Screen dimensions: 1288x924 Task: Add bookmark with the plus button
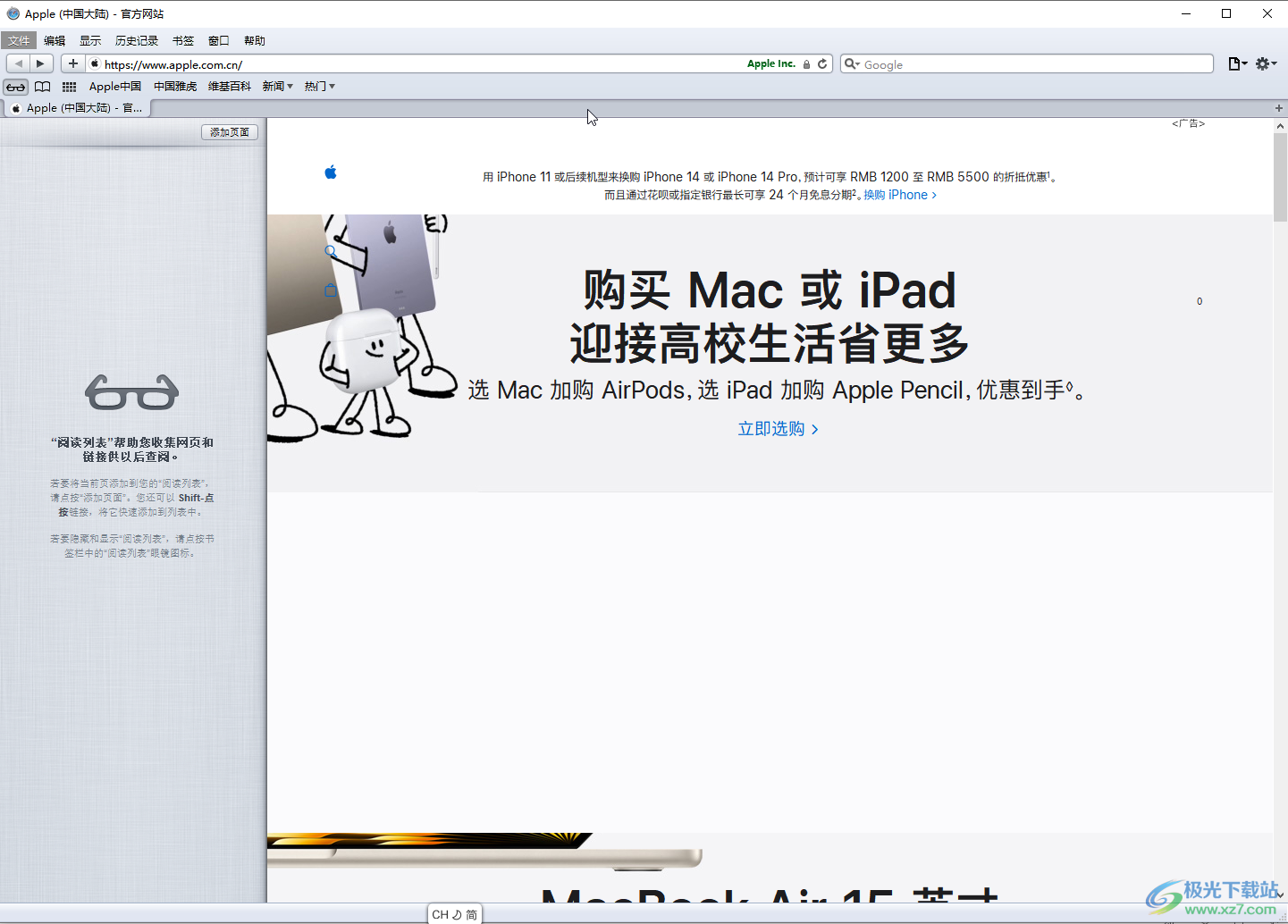click(x=73, y=63)
